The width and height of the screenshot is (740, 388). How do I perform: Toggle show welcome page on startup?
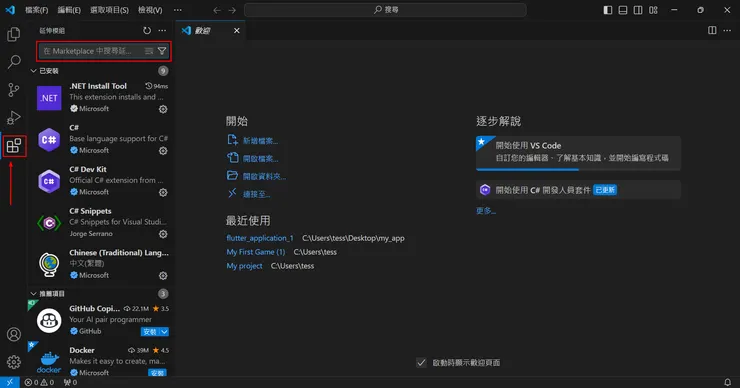tap(421, 363)
